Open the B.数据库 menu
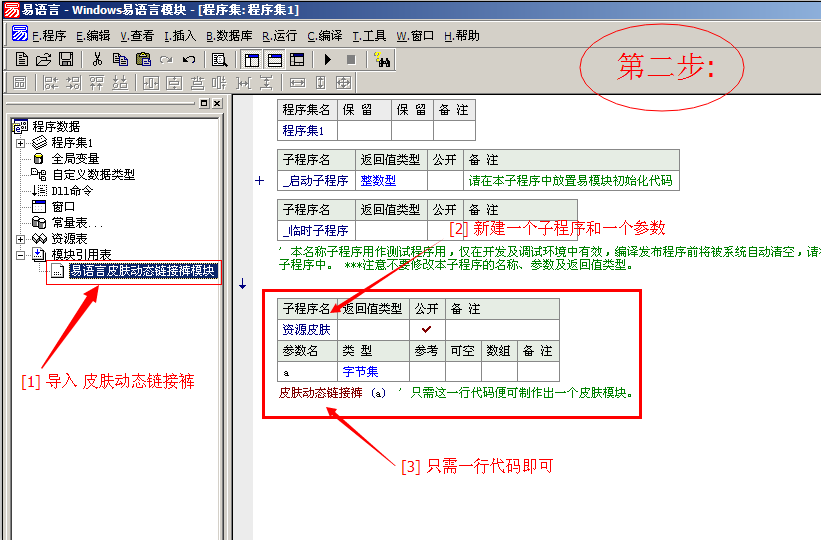This screenshot has width=821, height=540. coord(229,36)
